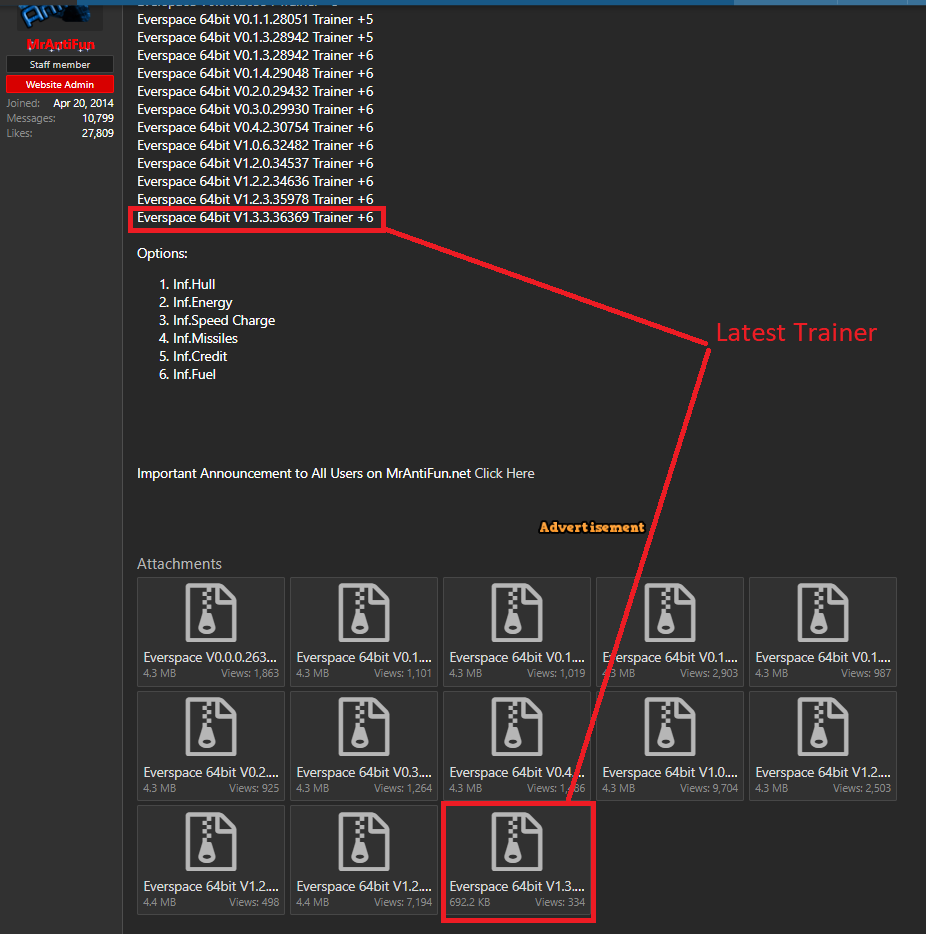926x934 pixels.
Task: Click zip icon of attachment with 7,194 views
Action: tap(364, 841)
